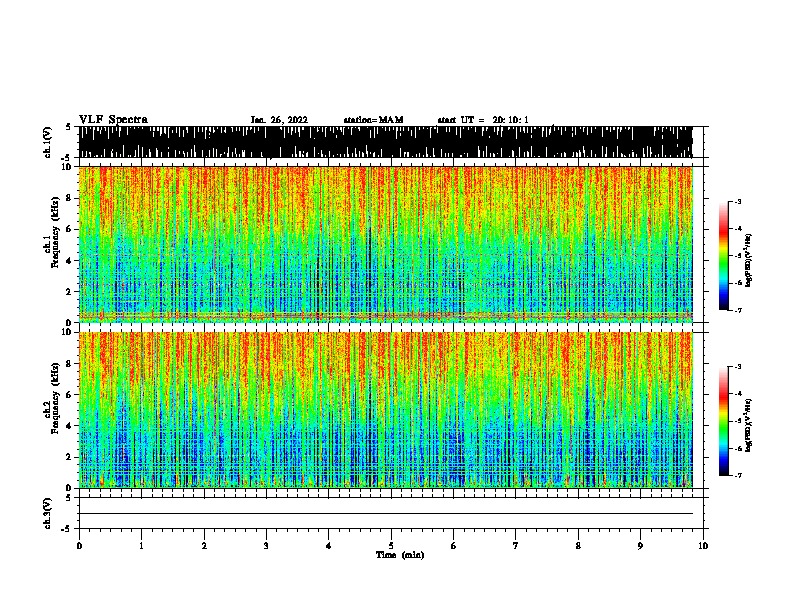Click the ch.1 color scale bar
Image resolution: width=792 pixels, height=612 pixels.
click(724, 256)
